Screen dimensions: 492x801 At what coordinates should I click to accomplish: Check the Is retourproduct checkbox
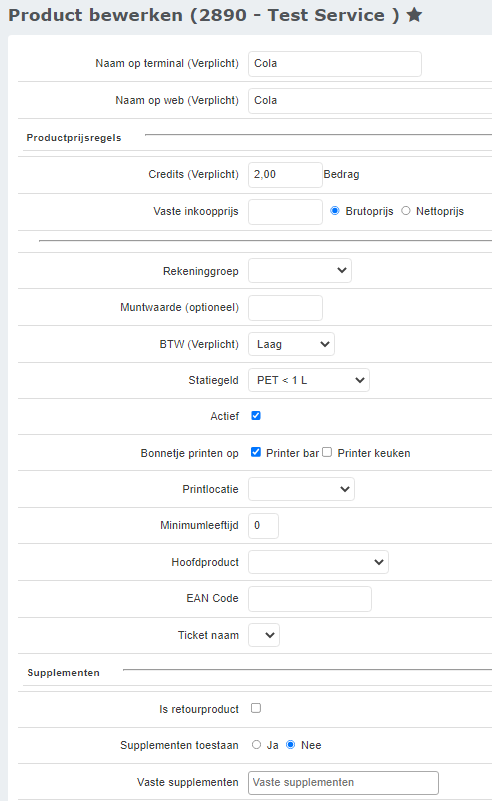click(x=256, y=708)
